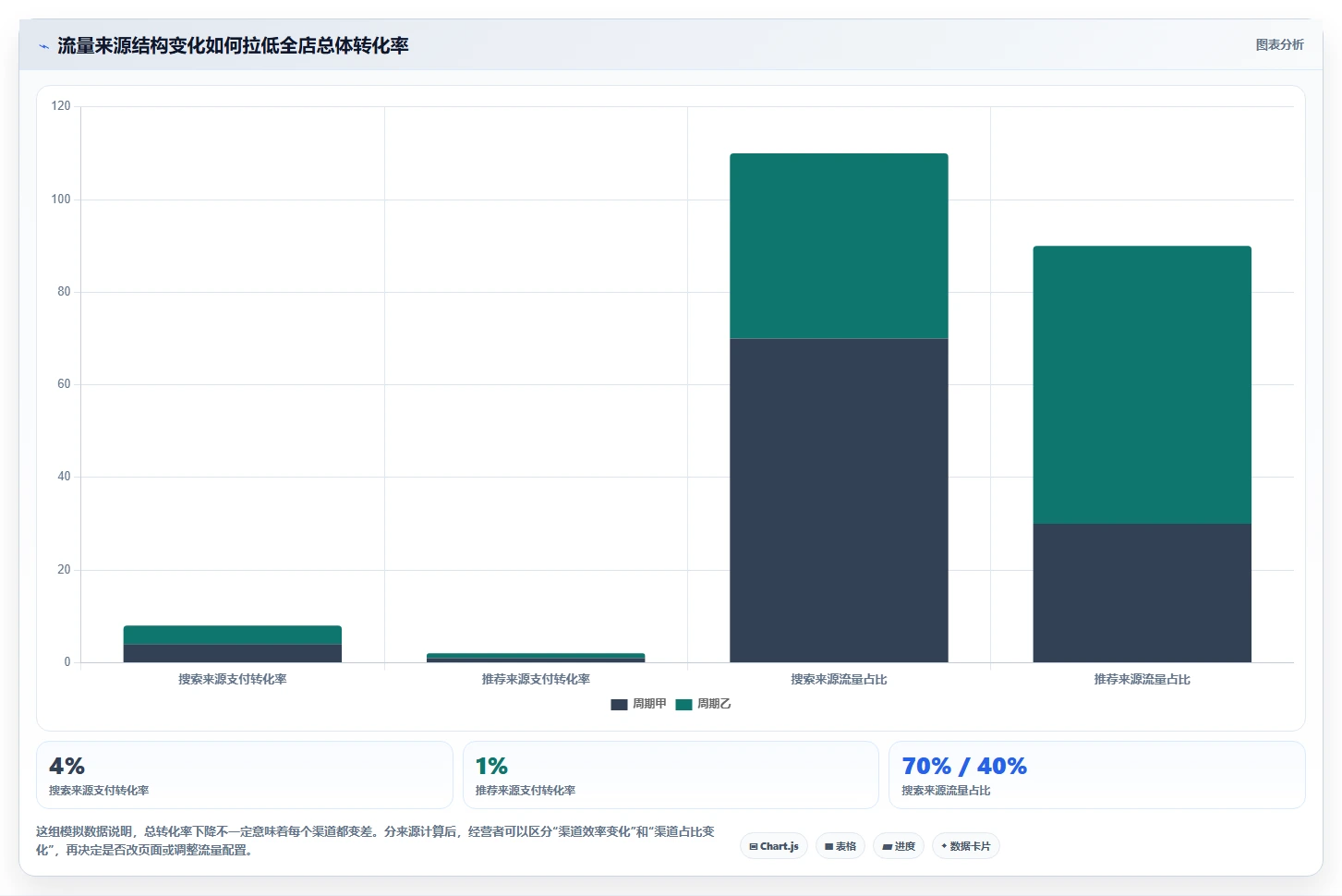Click the 进度 tag
Viewport: 1342px width, 896px height.
(899, 846)
